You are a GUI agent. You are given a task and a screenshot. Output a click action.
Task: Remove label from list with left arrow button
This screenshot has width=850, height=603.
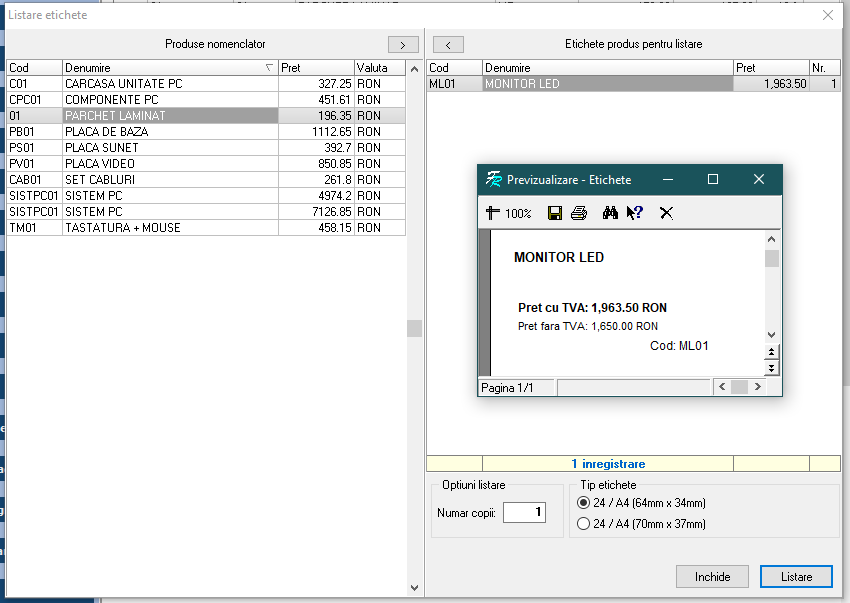448,45
